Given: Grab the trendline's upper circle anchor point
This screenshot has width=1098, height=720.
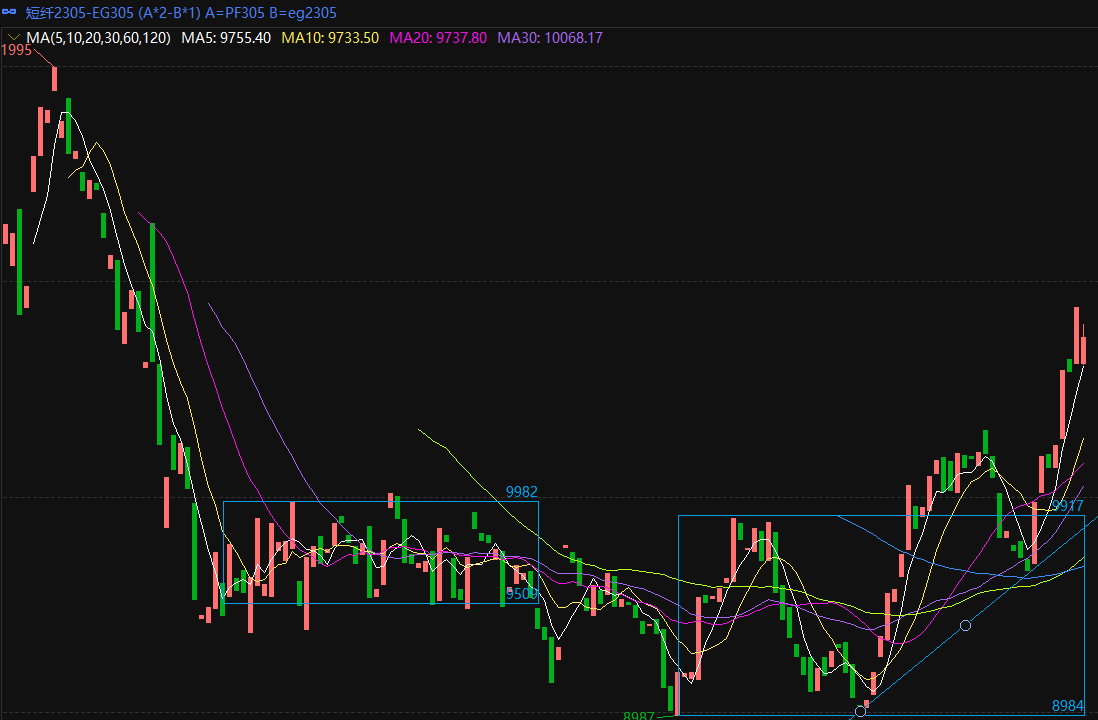Looking at the screenshot, I should [965, 625].
